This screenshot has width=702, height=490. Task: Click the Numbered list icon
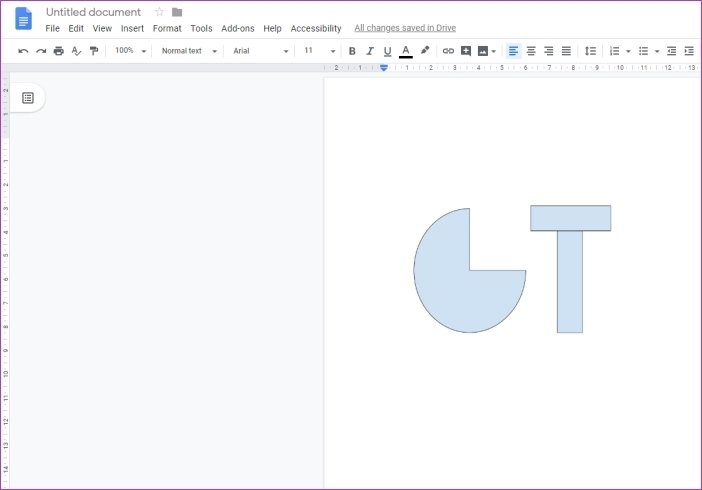click(x=615, y=51)
